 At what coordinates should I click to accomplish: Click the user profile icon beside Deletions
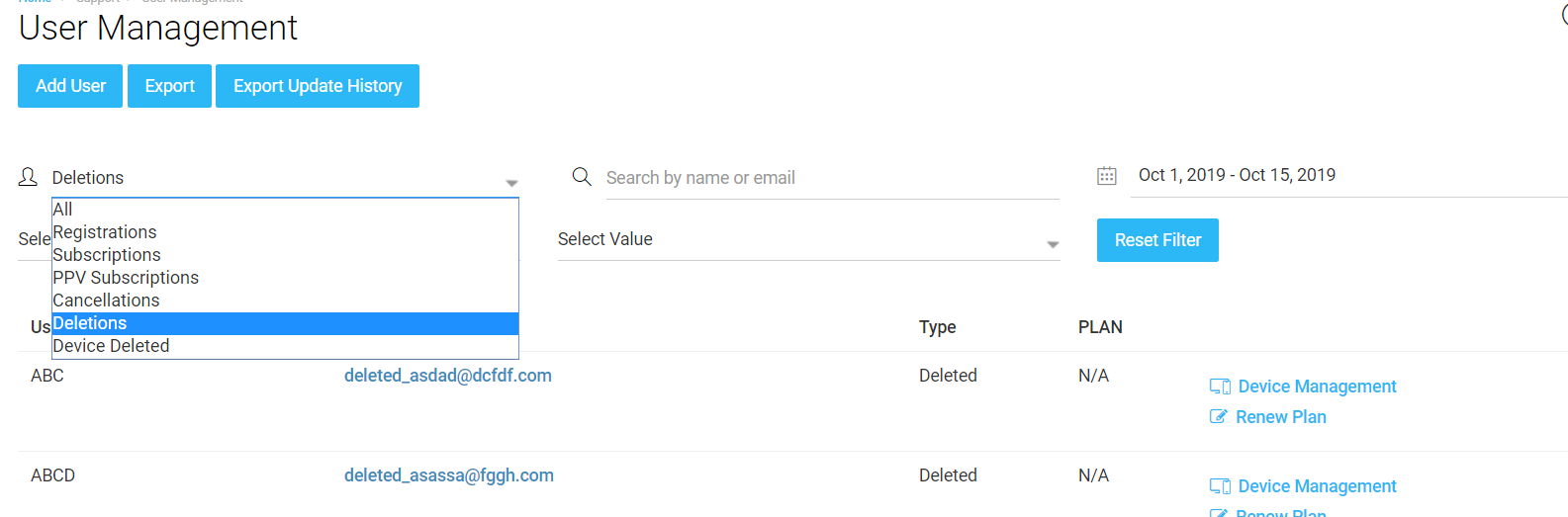[x=28, y=177]
